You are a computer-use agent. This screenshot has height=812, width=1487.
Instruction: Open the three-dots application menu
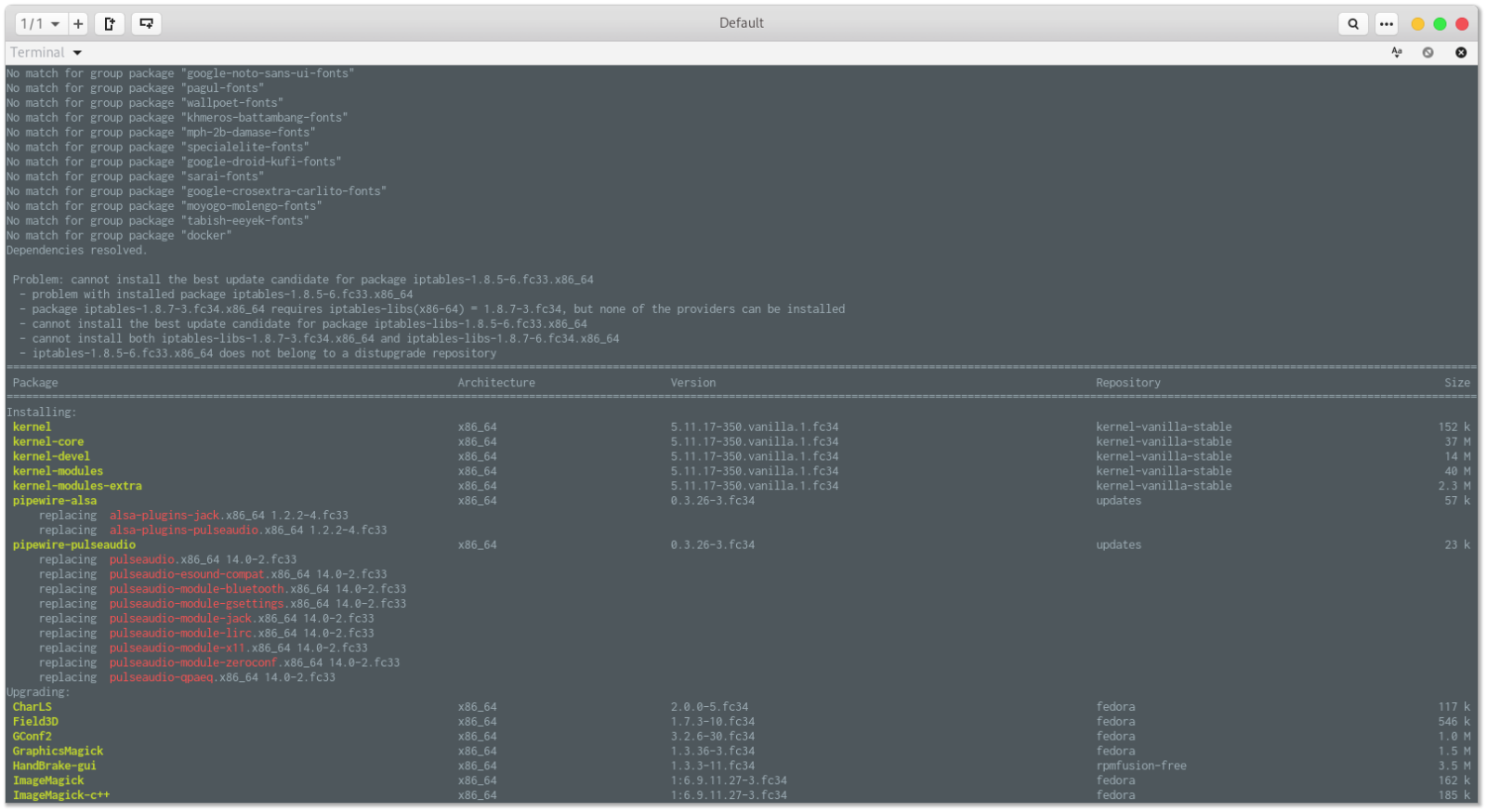click(x=1387, y=24)
